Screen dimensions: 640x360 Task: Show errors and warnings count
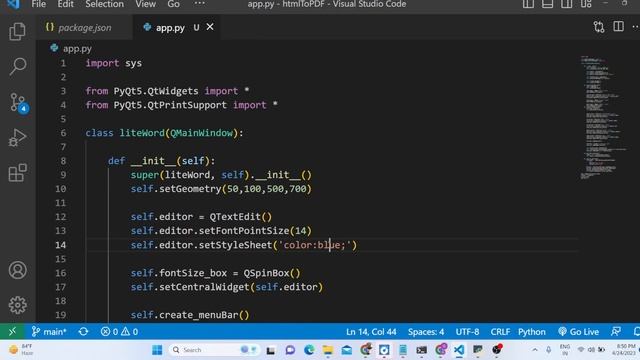coord(119,331)
